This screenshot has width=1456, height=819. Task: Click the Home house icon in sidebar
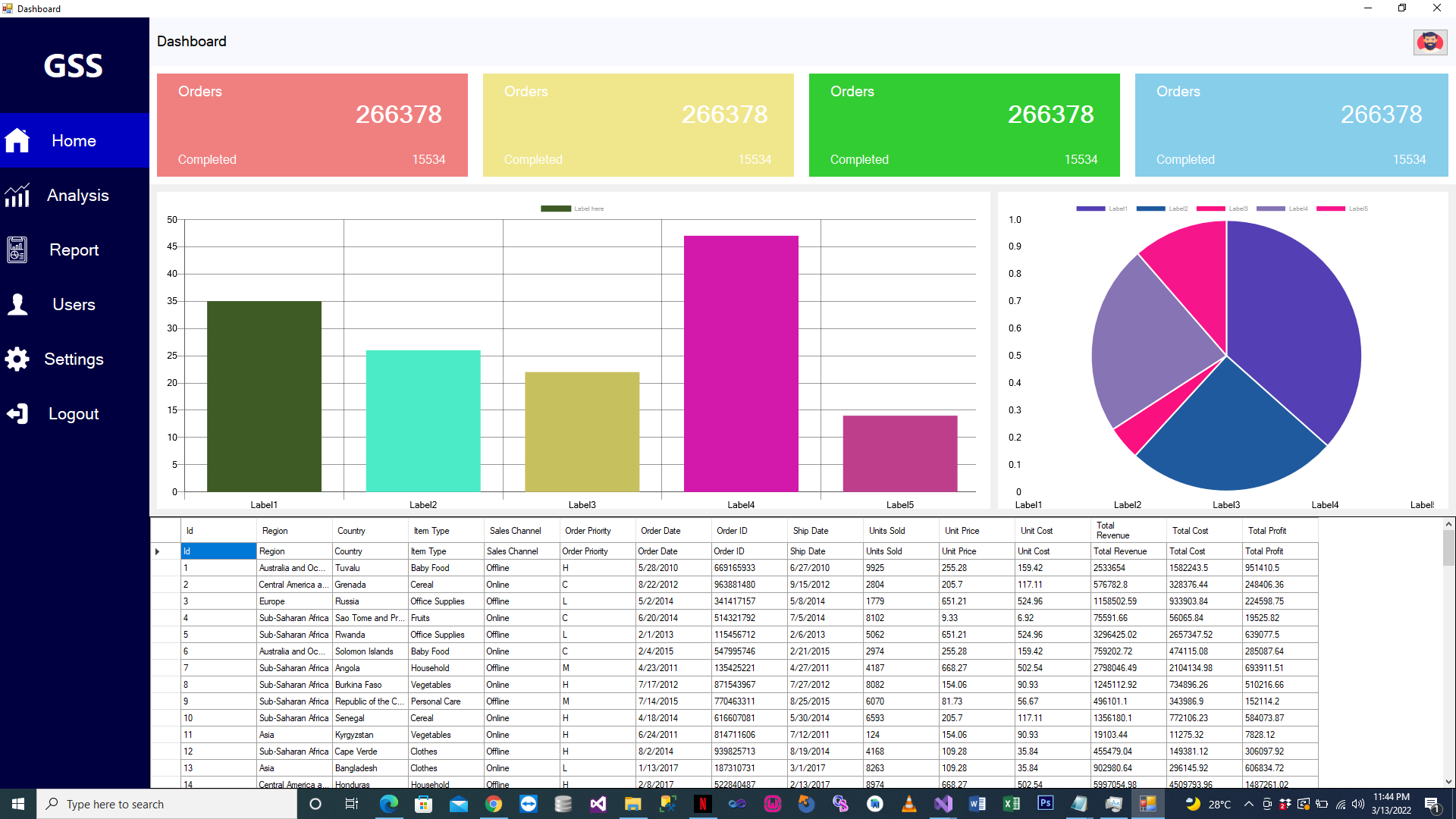[x=17, y=140]
